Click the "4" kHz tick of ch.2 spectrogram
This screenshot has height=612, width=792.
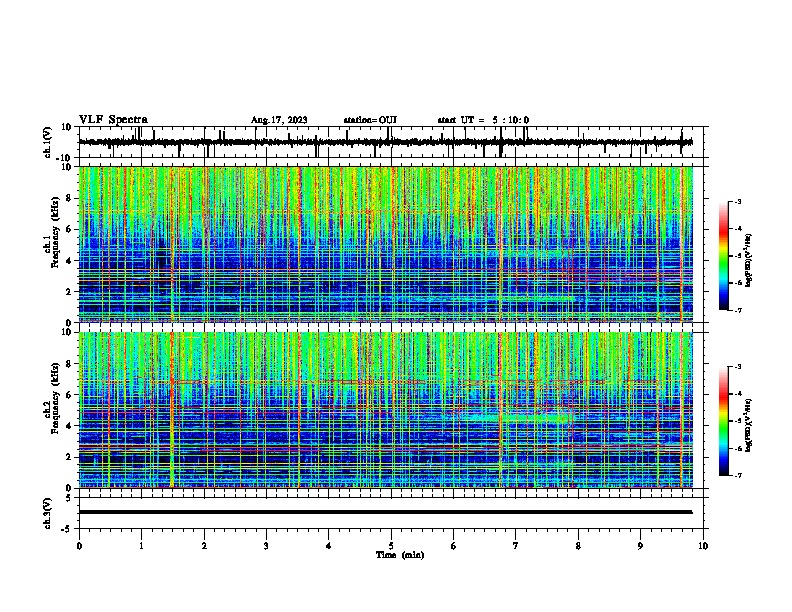coord(71,426)
